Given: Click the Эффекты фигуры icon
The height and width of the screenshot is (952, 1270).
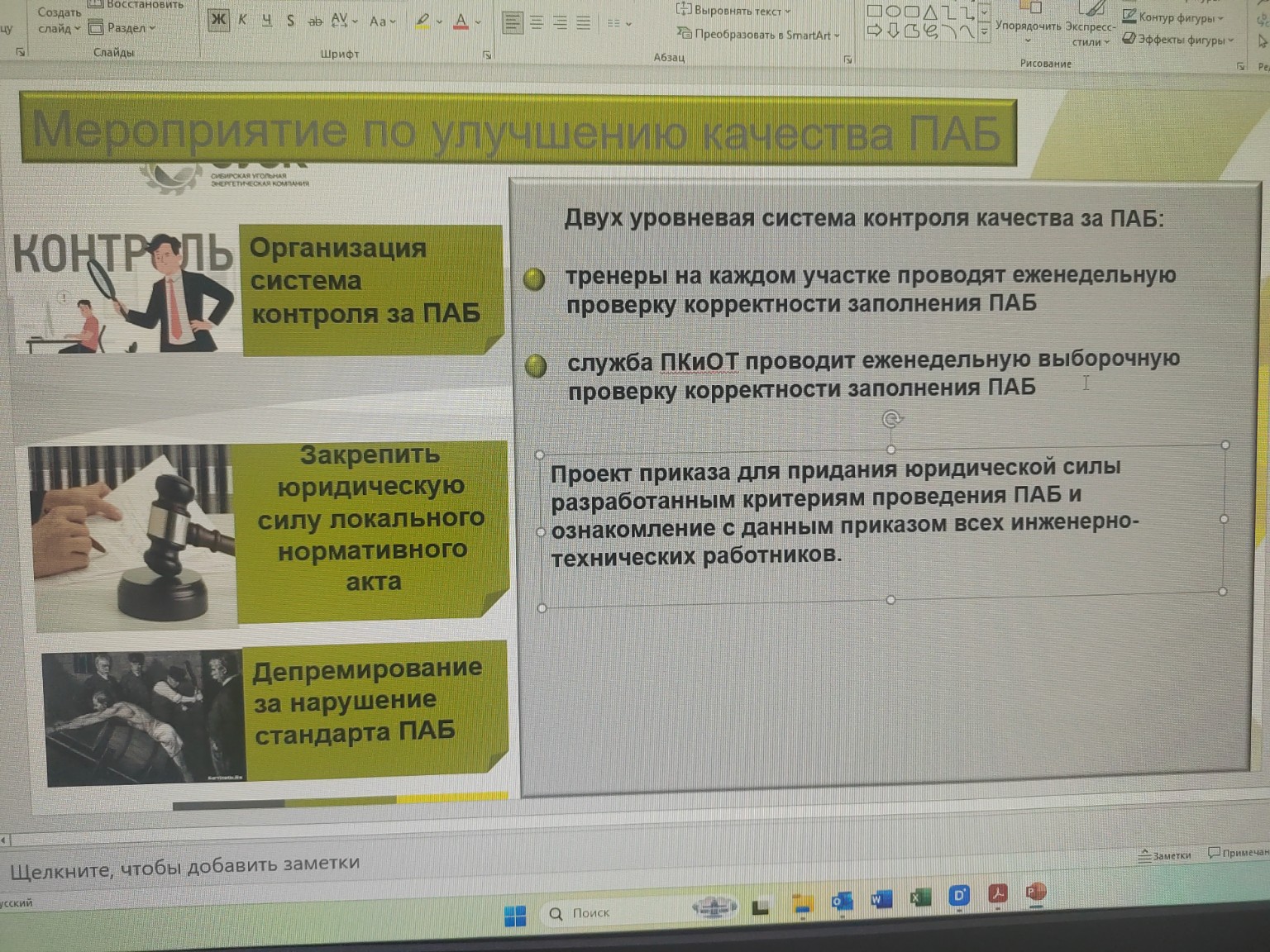Looking at the screenshot, I should pyautogui.click(x=1129, y=38).
